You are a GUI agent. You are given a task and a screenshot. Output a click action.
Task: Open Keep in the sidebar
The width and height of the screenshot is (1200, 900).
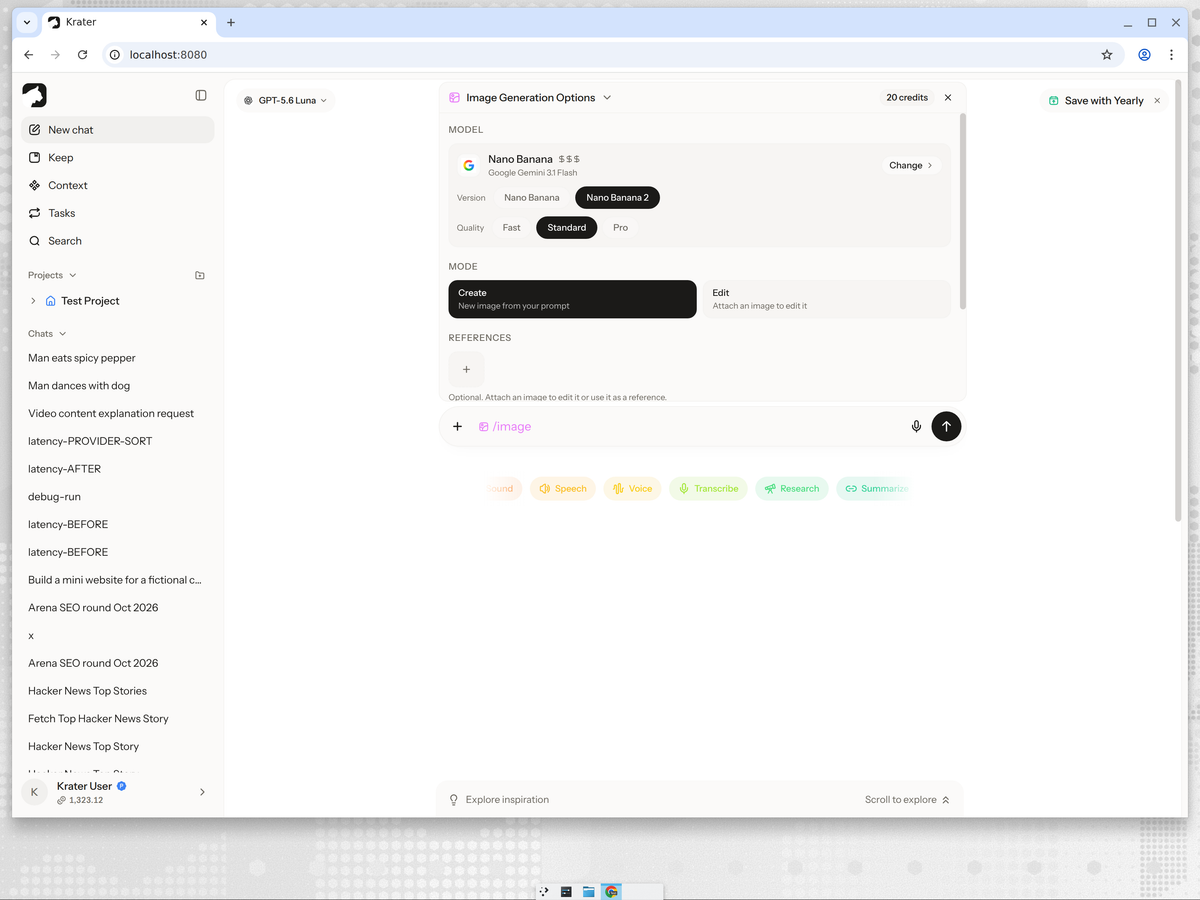pyautogui.click(x=117, y=158)
